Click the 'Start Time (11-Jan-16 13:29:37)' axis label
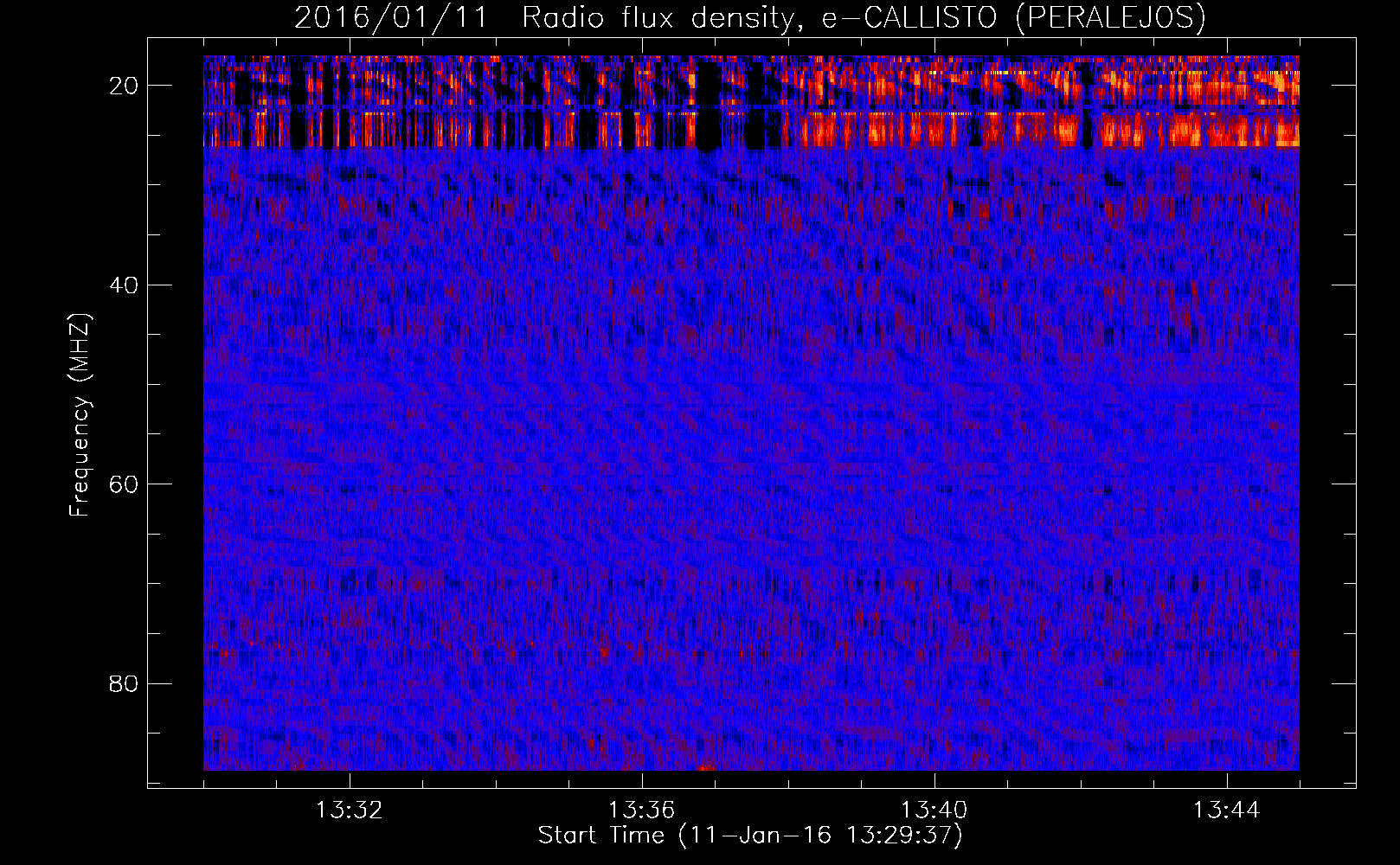Screen dimensions: 1400x865 coord(750,836)
